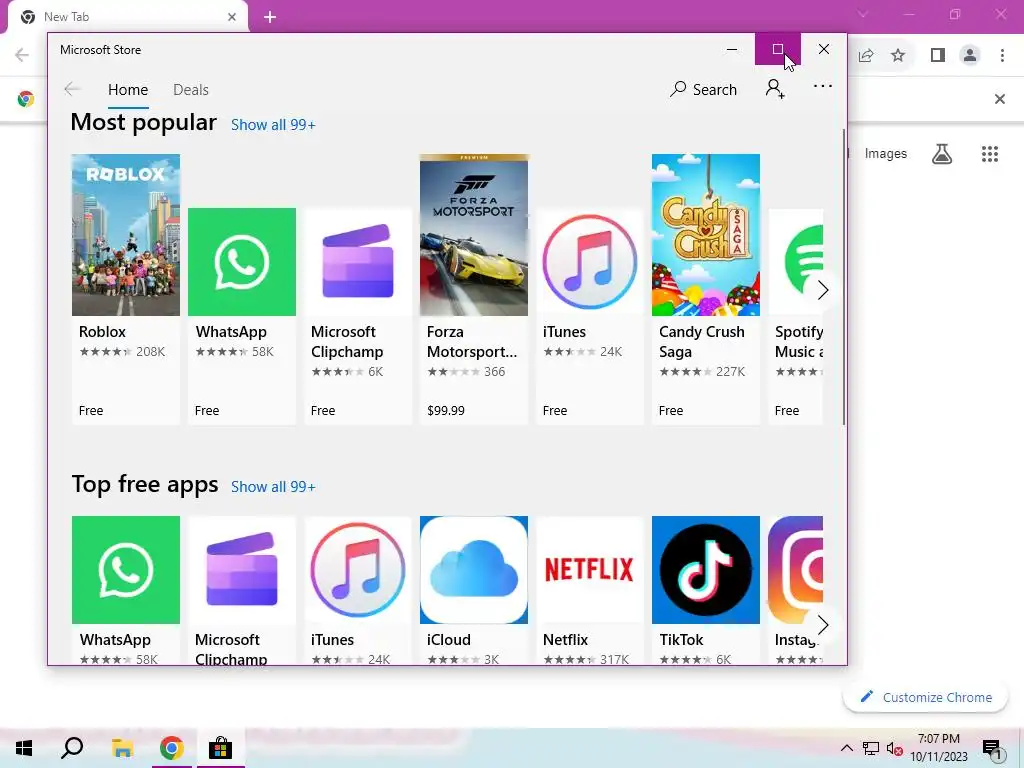Go back with the Store back arrow

tap(72, 89)
